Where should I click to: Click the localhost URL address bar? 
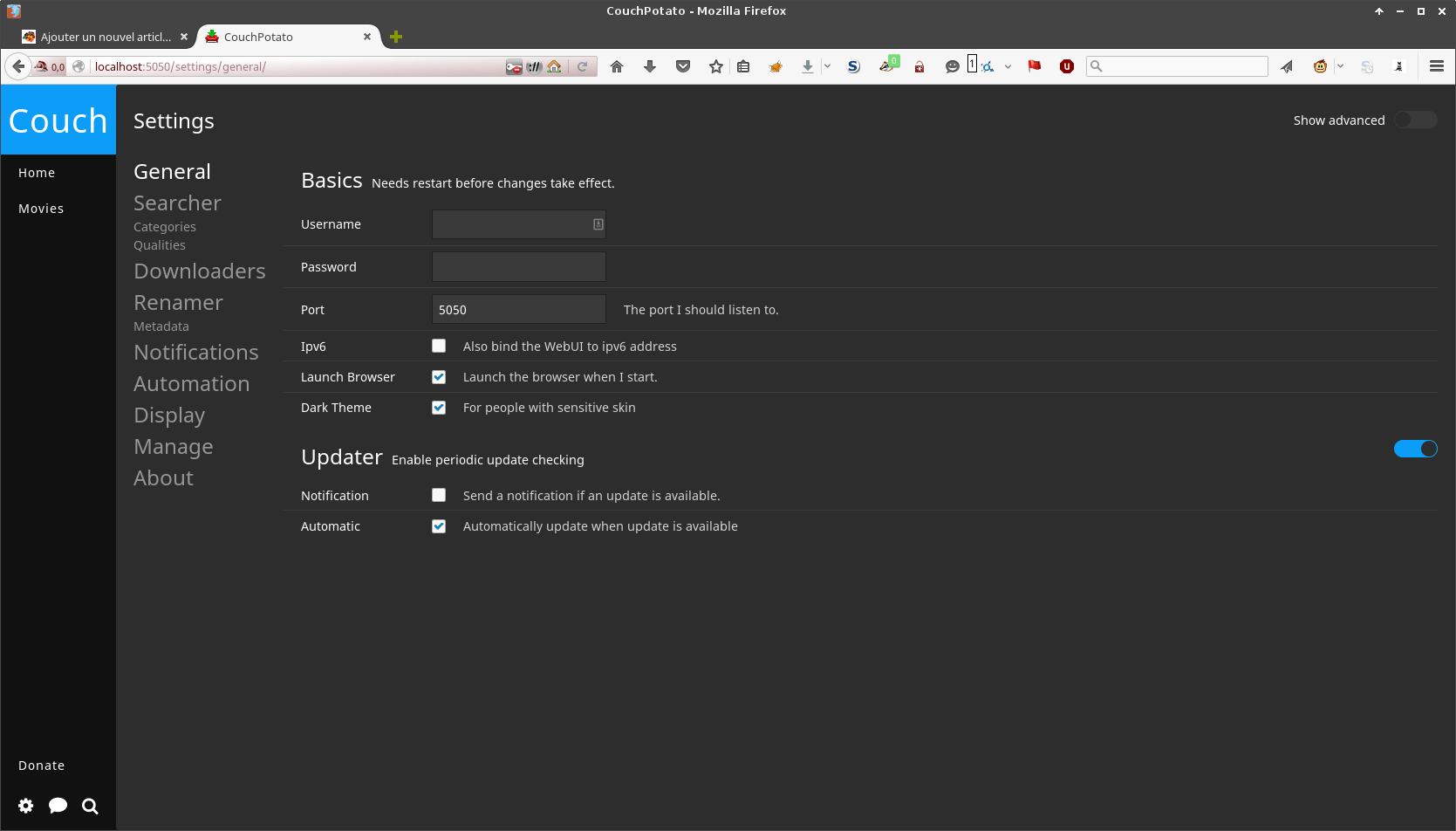click(x=297, y=66)
